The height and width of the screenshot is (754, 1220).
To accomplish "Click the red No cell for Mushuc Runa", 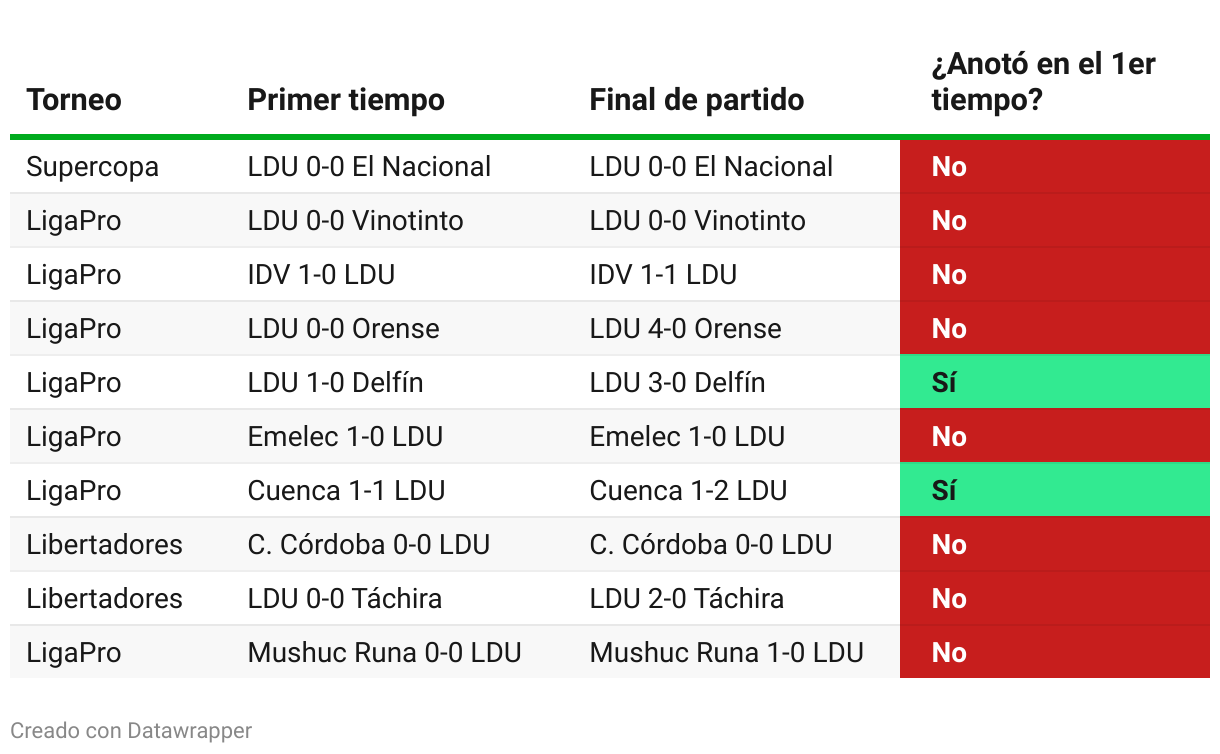I will (x=1055, y=652).
